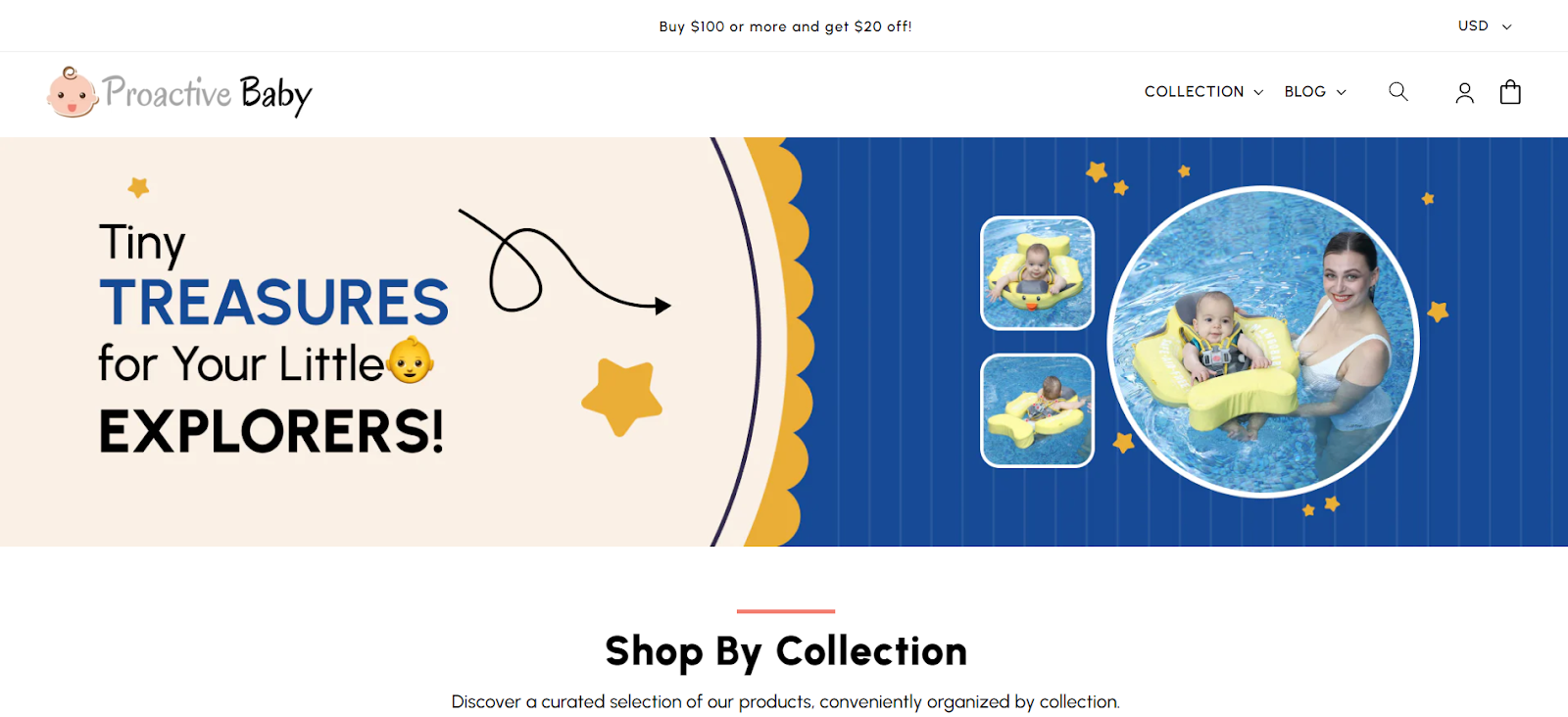Open top baby float thumbnail image
1568x717 pixels.
[x=1037, y=273]
